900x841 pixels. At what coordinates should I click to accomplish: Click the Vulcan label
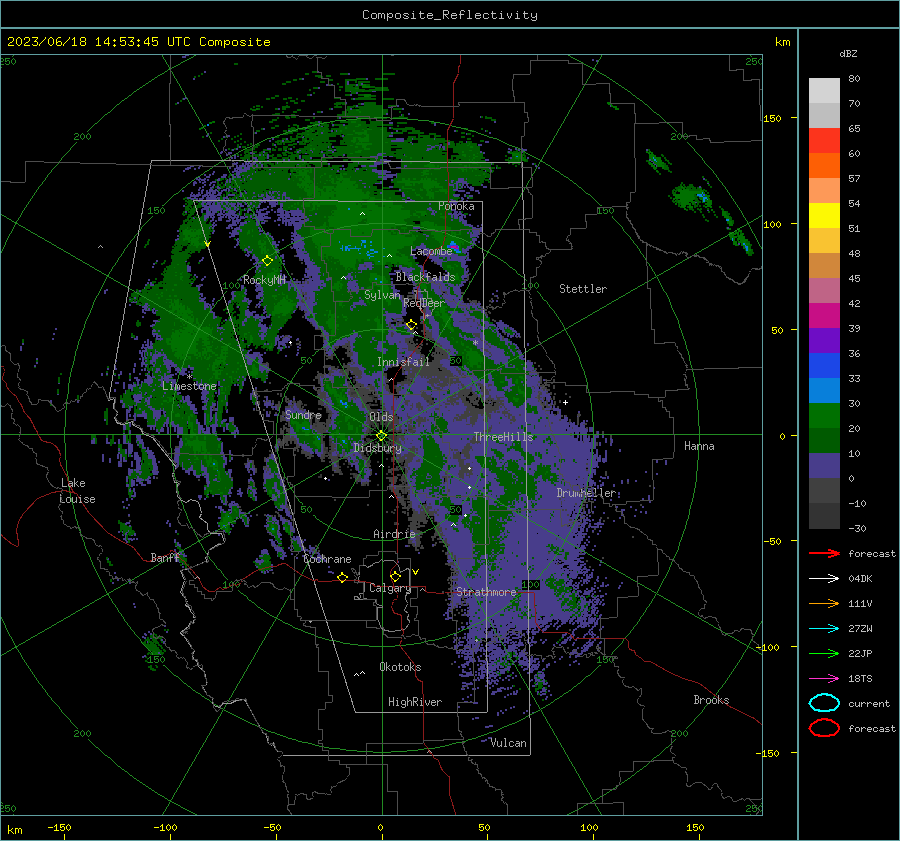click(x=508, y=743)
